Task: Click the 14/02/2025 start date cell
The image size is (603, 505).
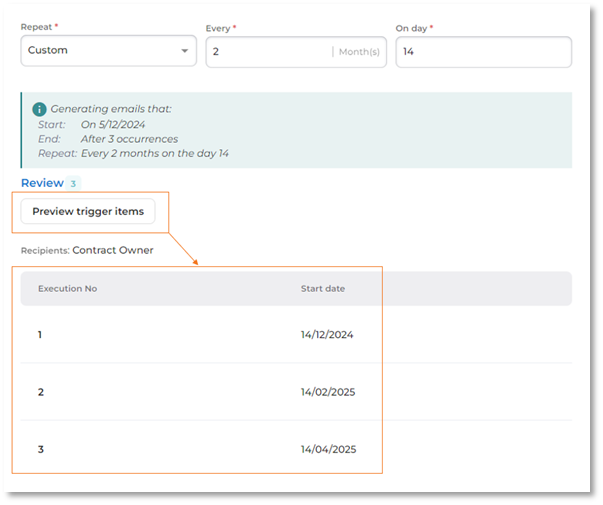Action: (328, 392)
